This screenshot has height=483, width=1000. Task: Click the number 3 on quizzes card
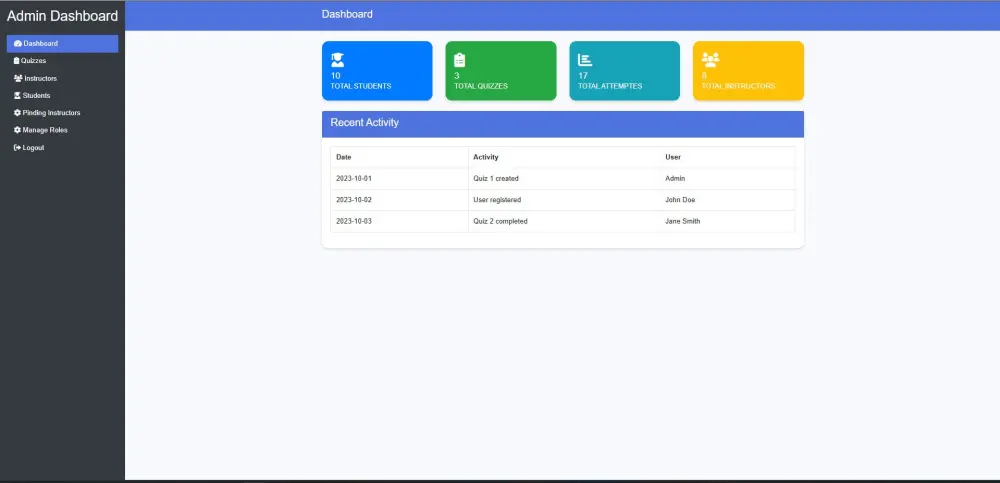(457, 75)
